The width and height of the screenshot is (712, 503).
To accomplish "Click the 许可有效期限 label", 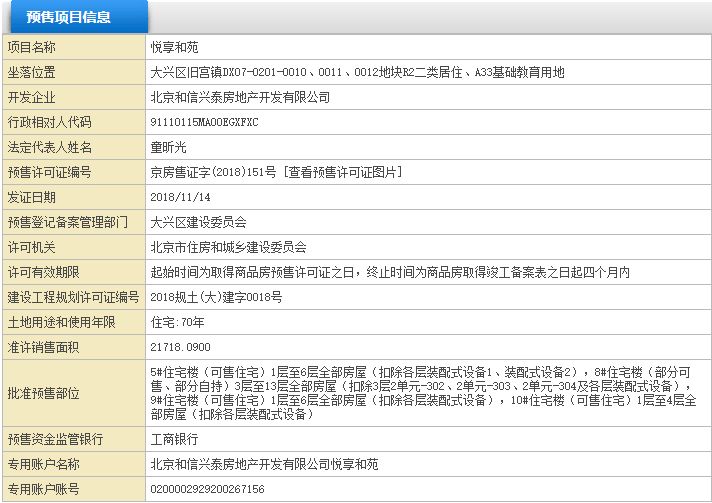I will tap(44, 272).
